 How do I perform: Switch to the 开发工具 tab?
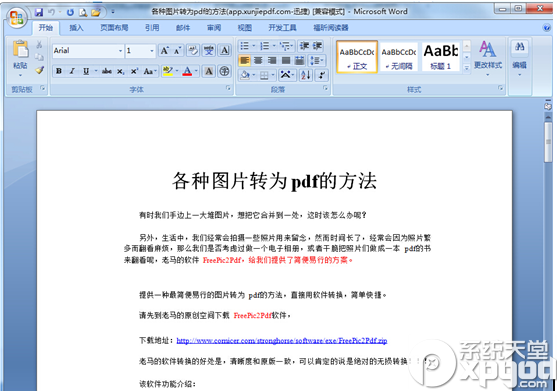point(282,28)
